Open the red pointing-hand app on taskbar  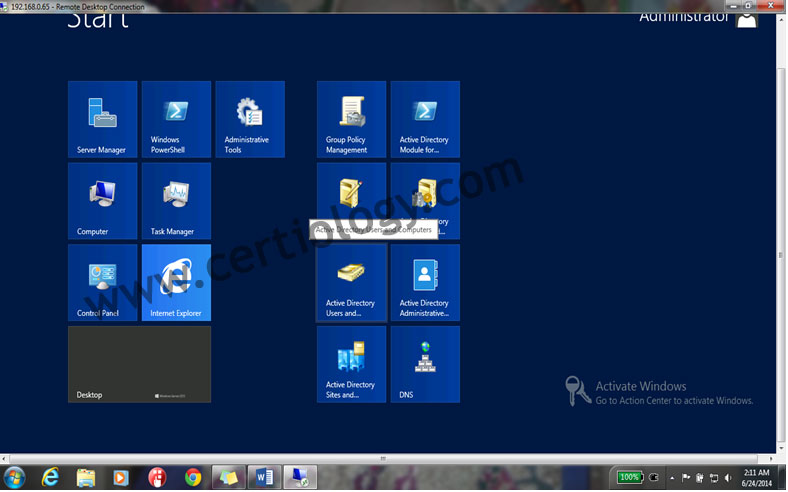click(157, 477)
